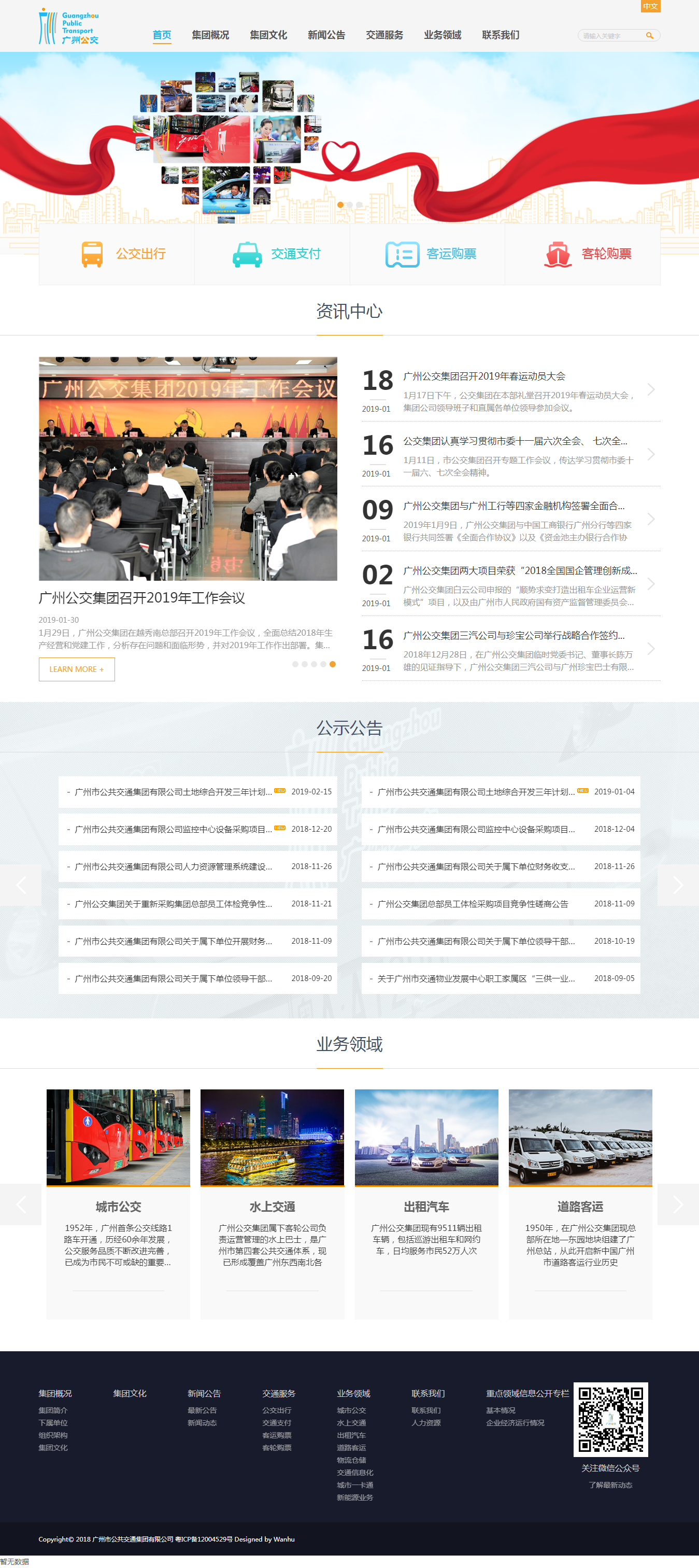Screen dimensions: 699x1568
Task: Click the search magnifier icon
Action: coord(649,36)
